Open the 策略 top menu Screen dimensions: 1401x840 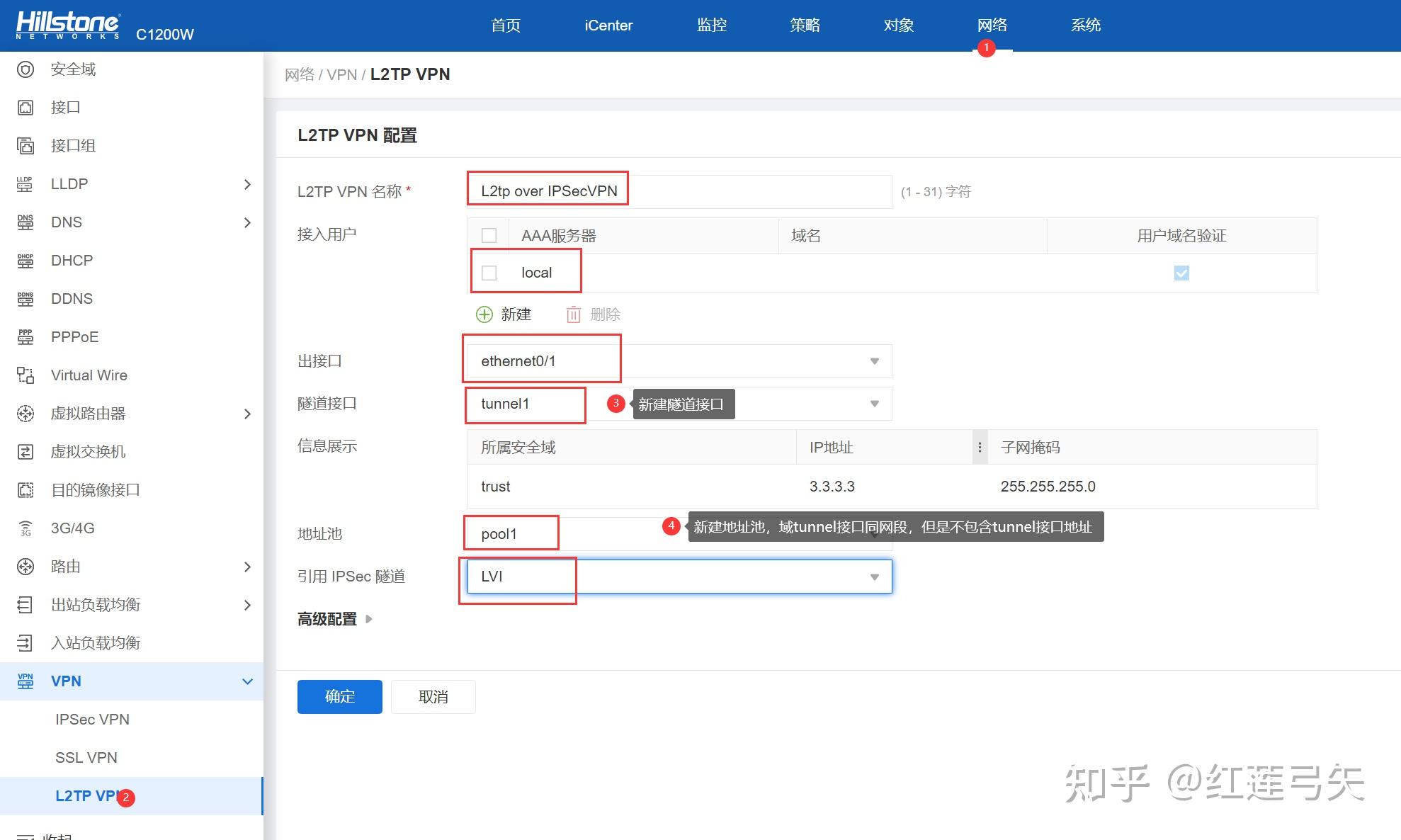click(805, 25)
